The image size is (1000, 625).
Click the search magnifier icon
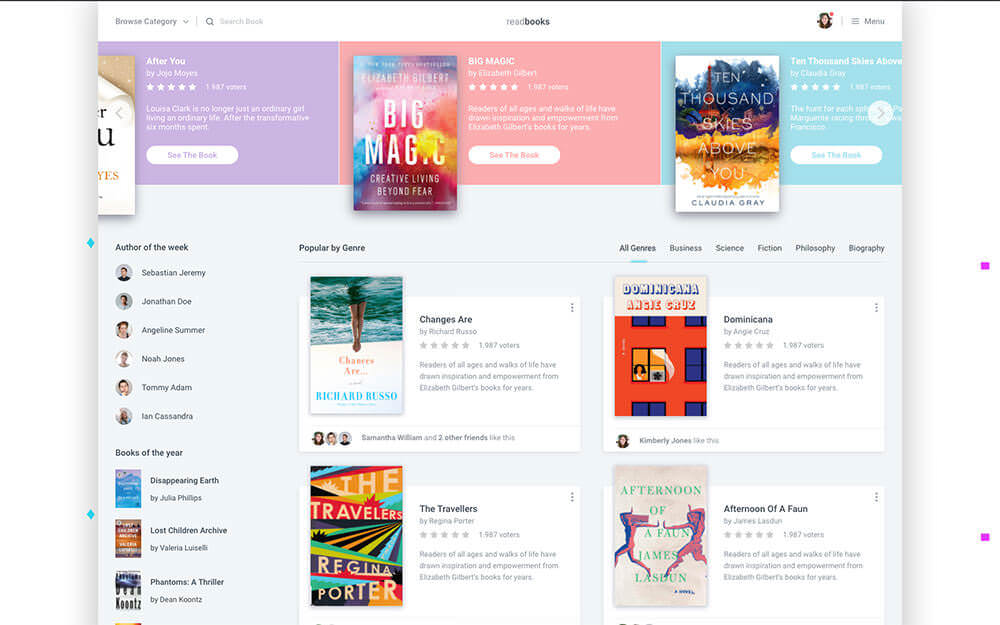(209, 22)
